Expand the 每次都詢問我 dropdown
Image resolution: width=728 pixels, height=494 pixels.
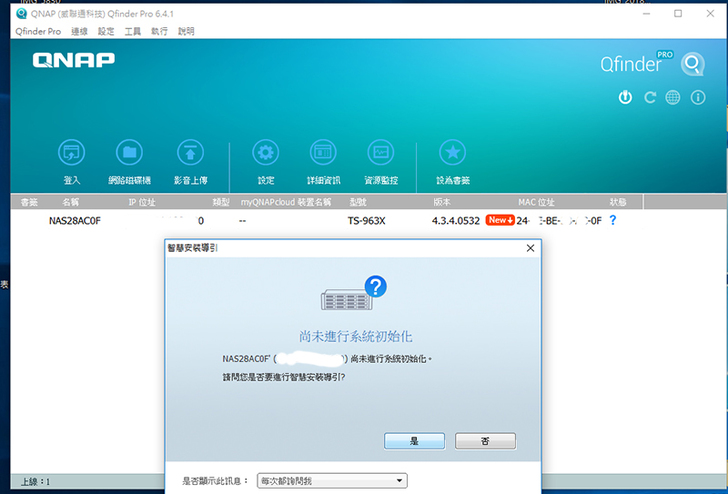click(332, 481)
